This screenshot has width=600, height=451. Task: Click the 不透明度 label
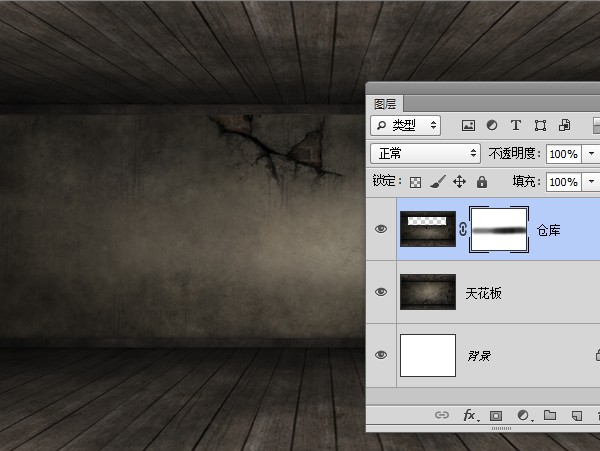click(x=515, y=154)
